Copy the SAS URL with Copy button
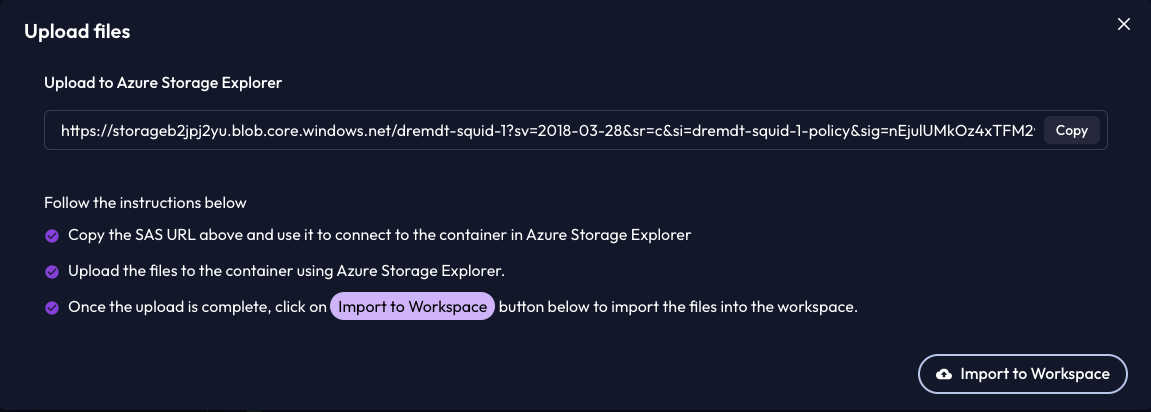 click(x=1071, y=131)
